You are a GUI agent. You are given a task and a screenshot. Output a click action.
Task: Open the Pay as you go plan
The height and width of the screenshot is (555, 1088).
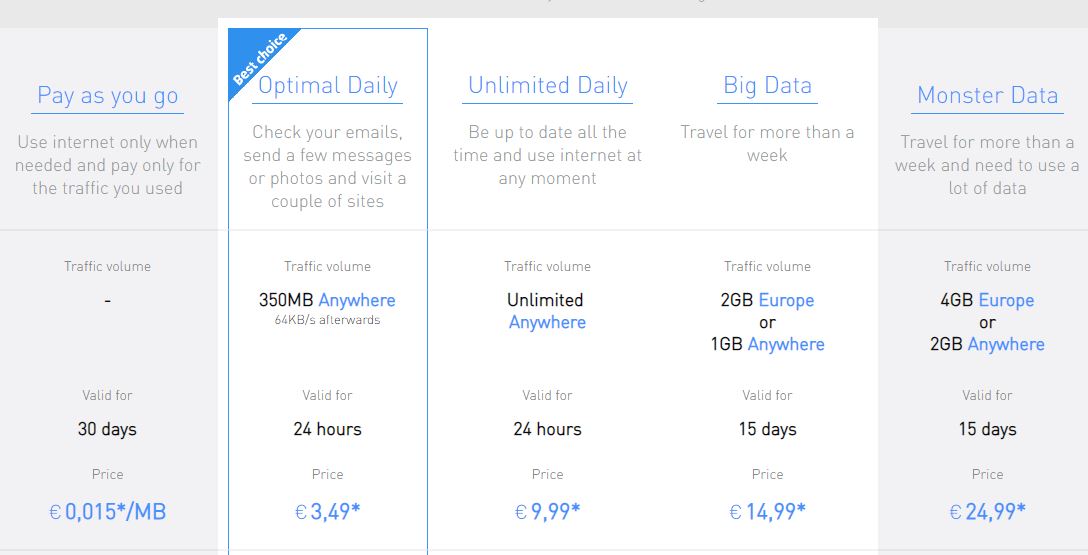tap(107, 96)
